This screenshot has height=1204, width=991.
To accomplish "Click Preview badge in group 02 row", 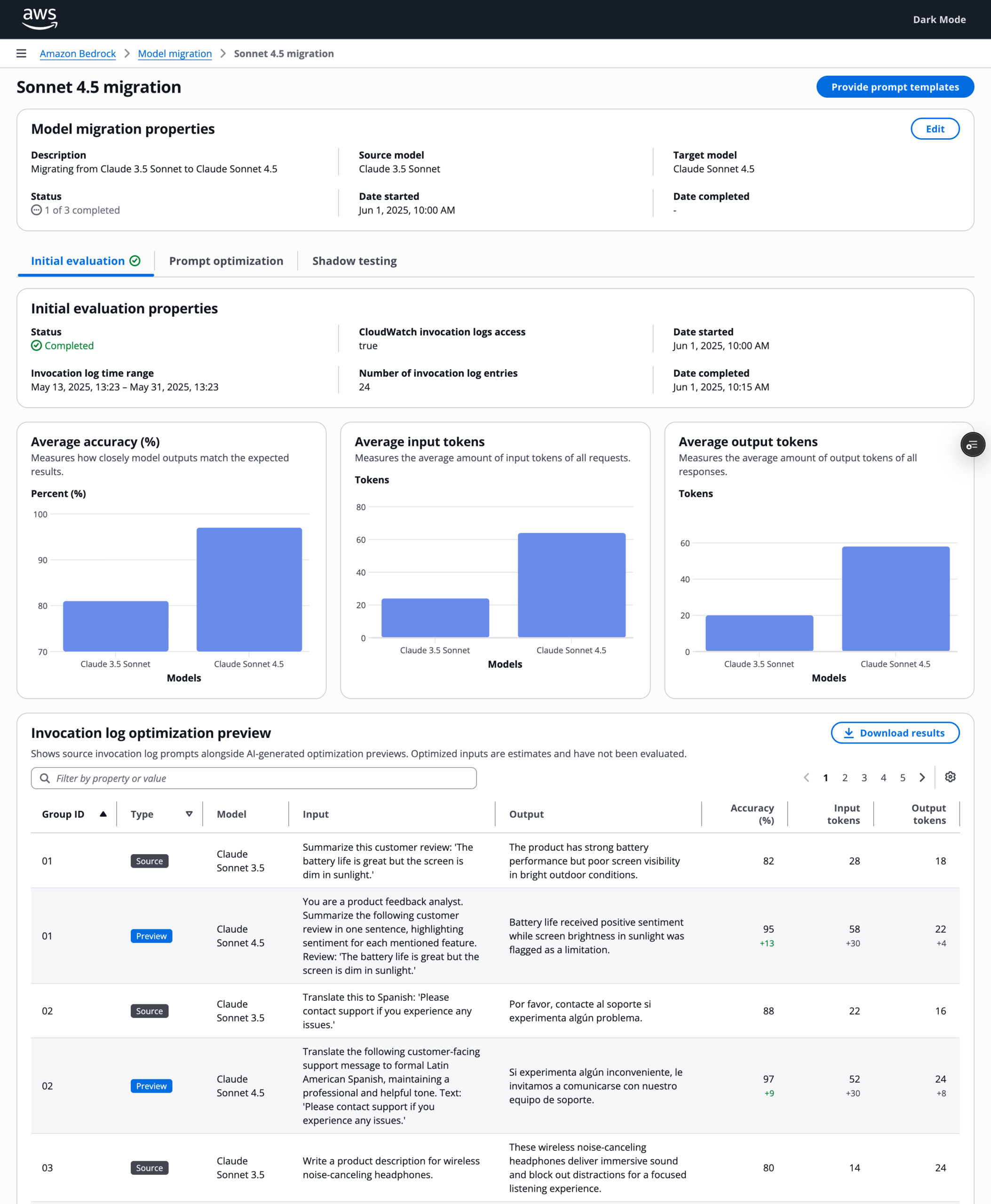I will [151, 1086].
